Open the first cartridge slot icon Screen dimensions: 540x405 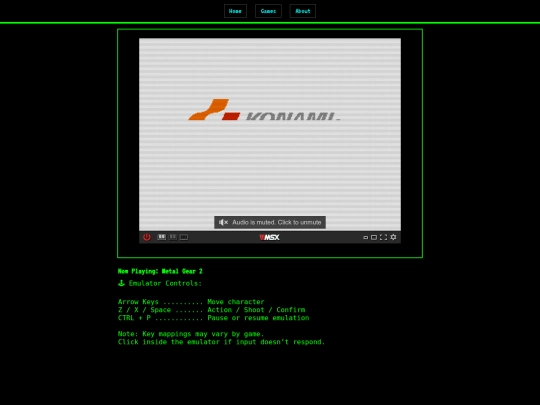point(162,237)
